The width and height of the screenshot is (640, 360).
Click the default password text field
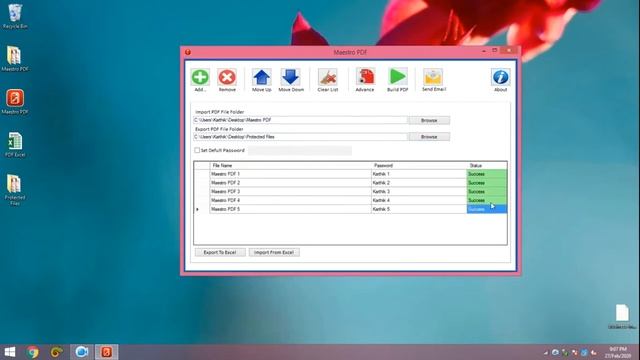(300, 151)
